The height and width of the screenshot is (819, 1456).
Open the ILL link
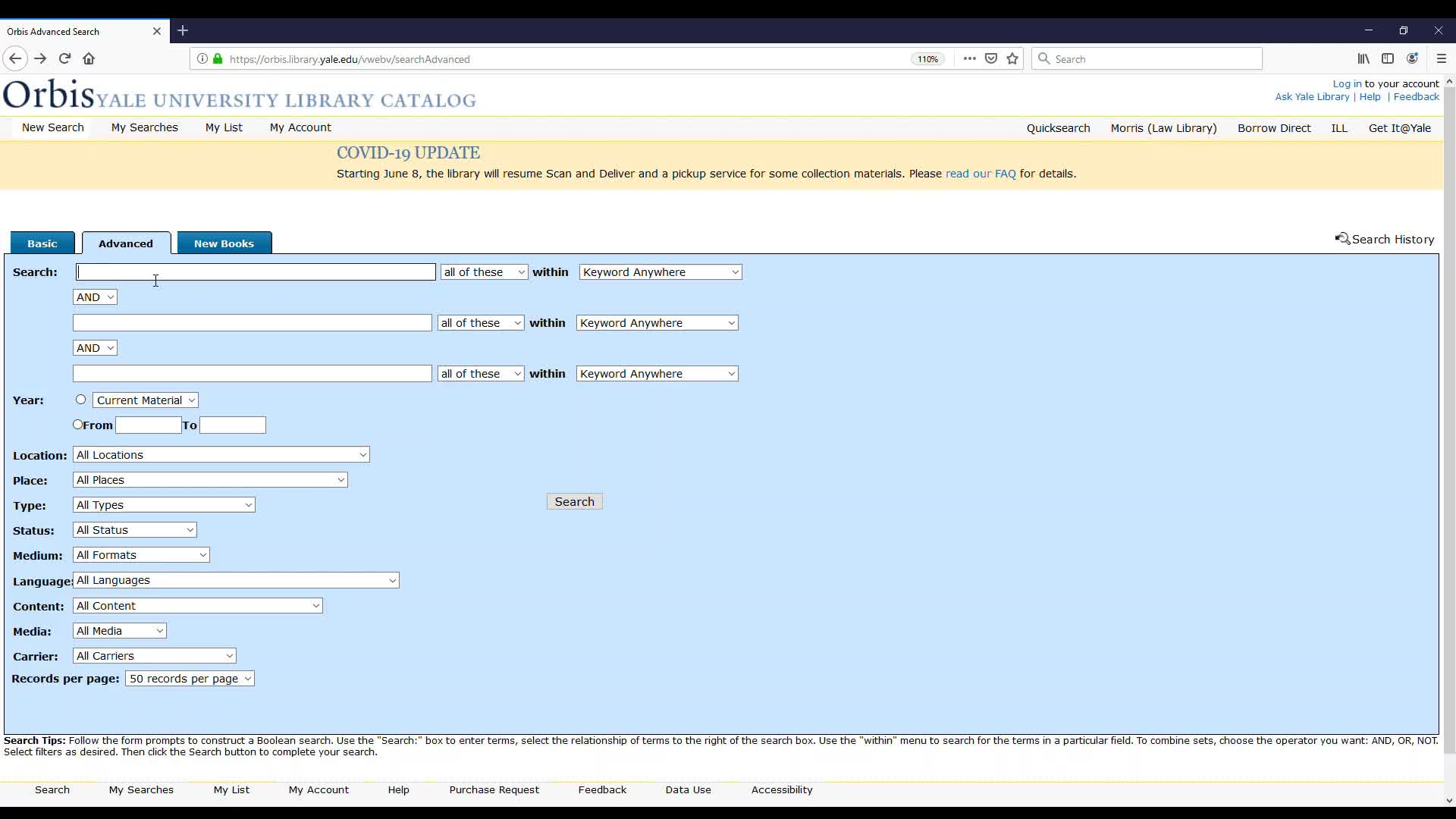click(1339, 128)
